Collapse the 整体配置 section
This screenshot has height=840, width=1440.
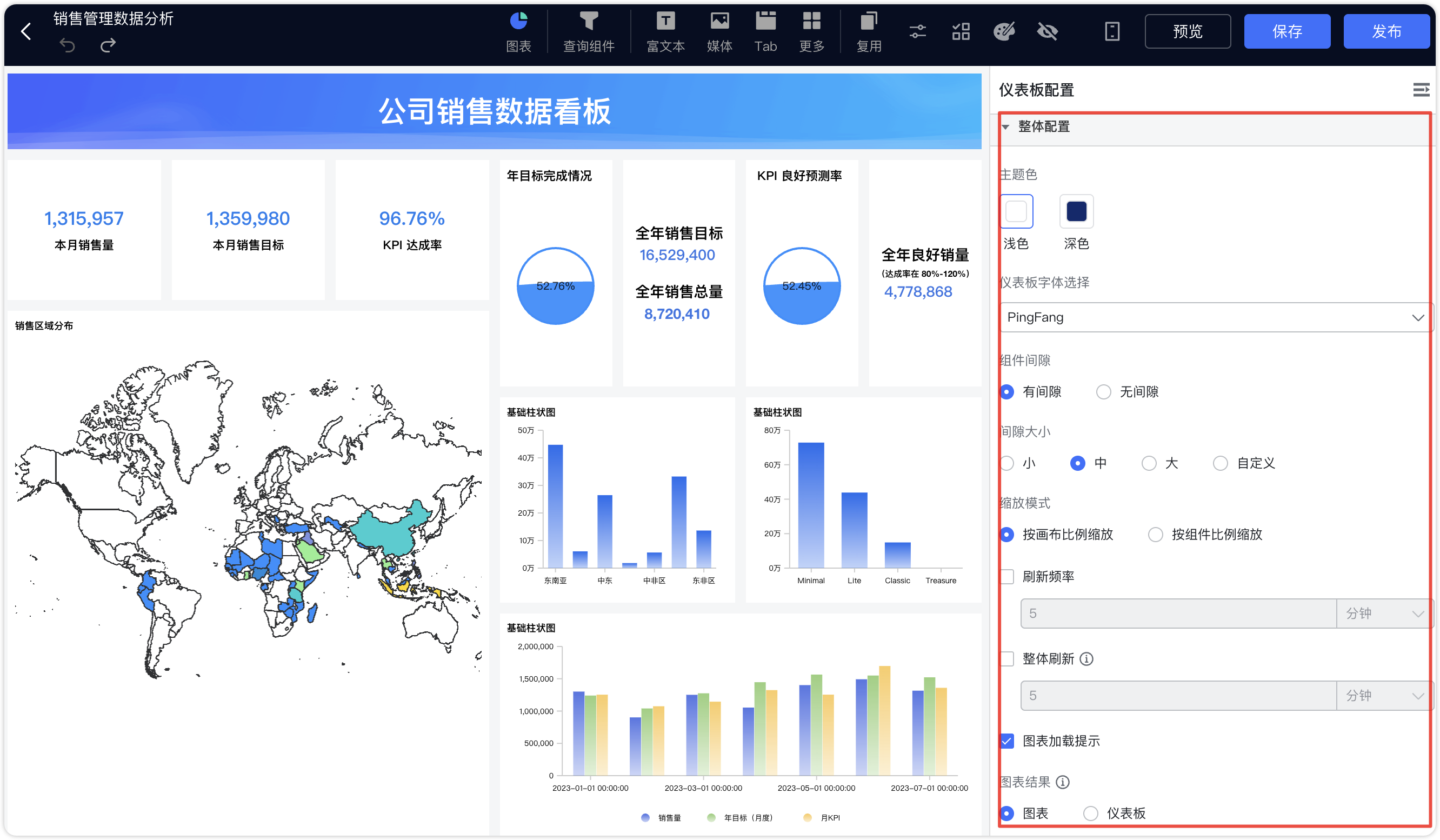pyautogui.click(x=1006, y=127)
